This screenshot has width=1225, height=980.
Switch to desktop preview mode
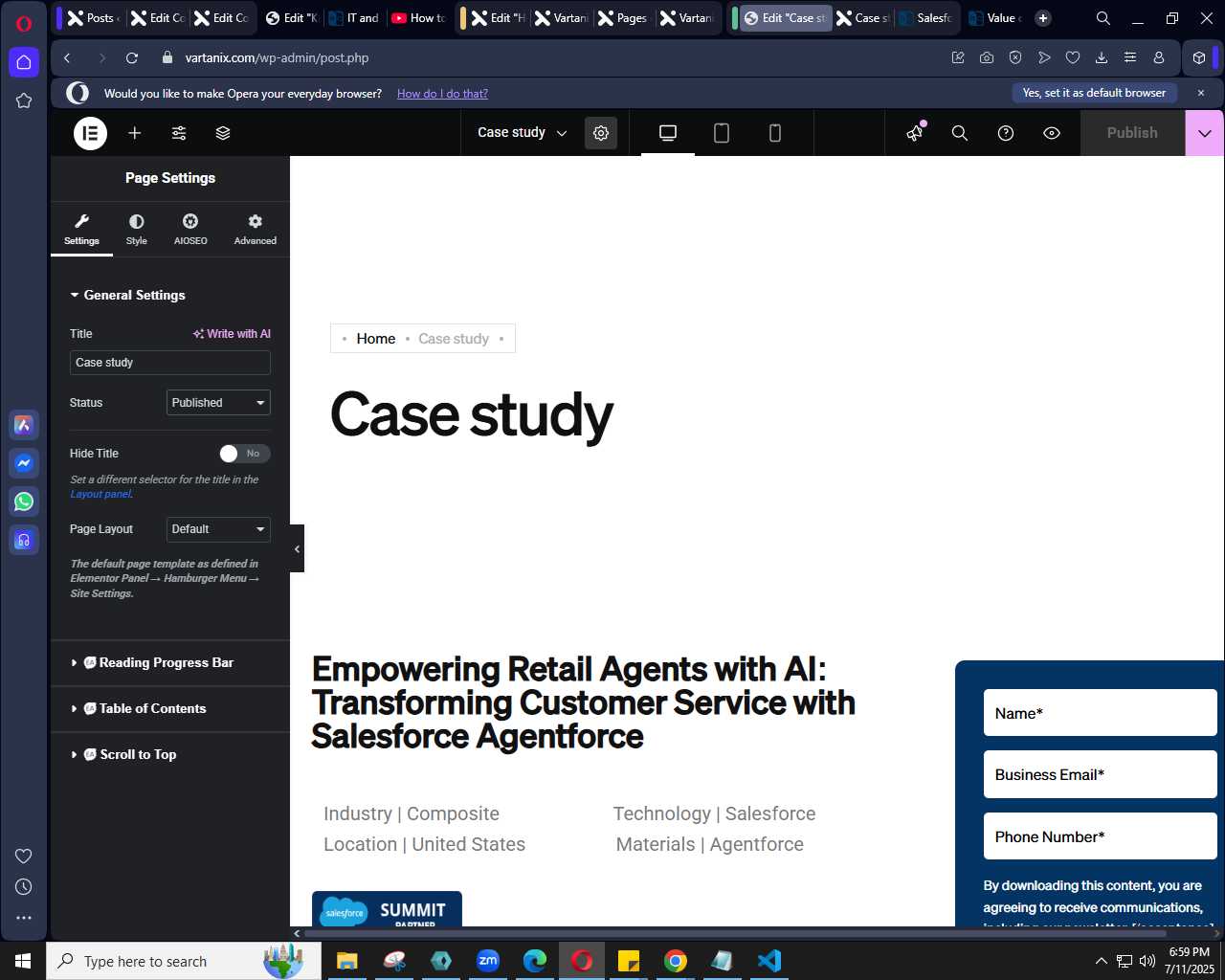point(668,133)
